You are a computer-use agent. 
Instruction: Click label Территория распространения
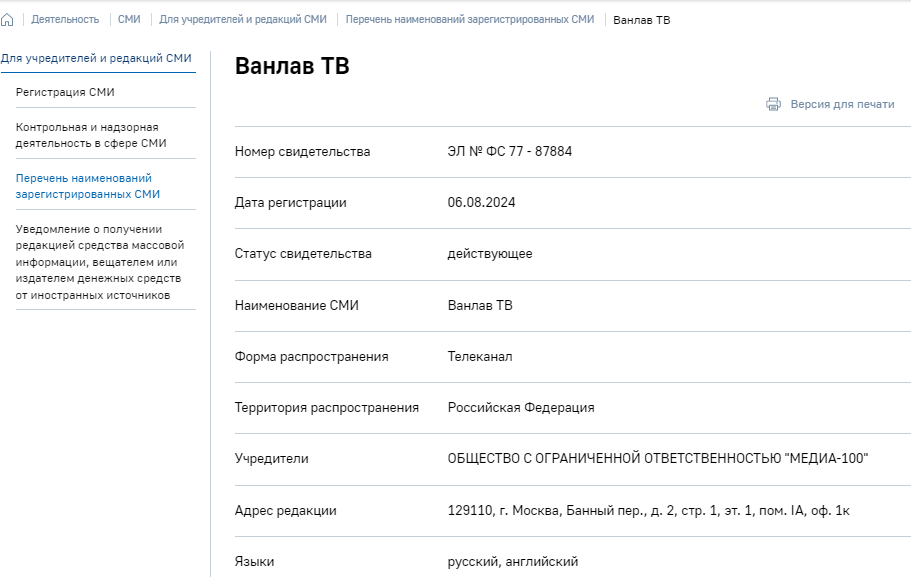(327, 408)
